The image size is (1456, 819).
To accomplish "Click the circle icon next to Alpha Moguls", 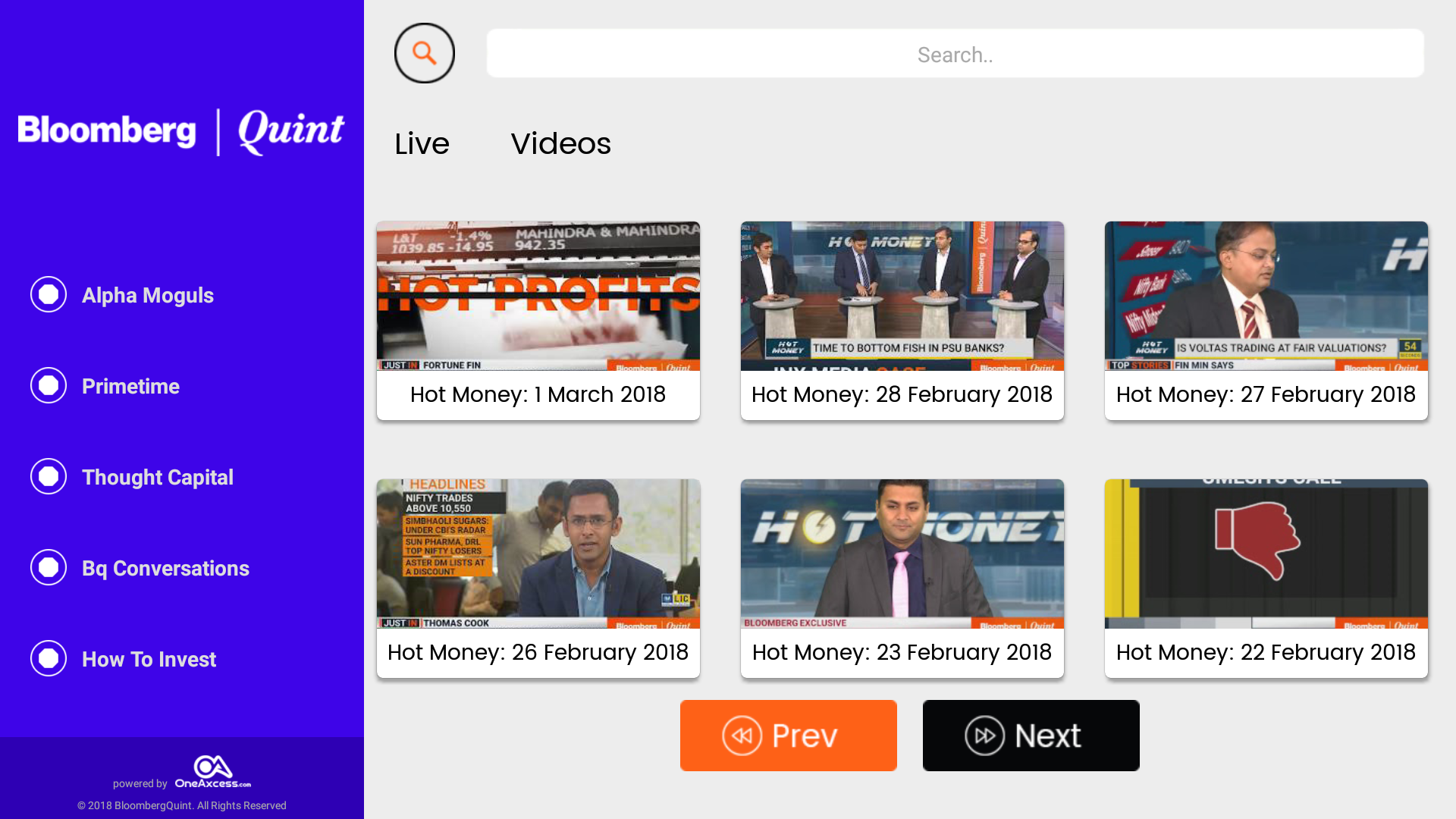I will tap(48, 294).
